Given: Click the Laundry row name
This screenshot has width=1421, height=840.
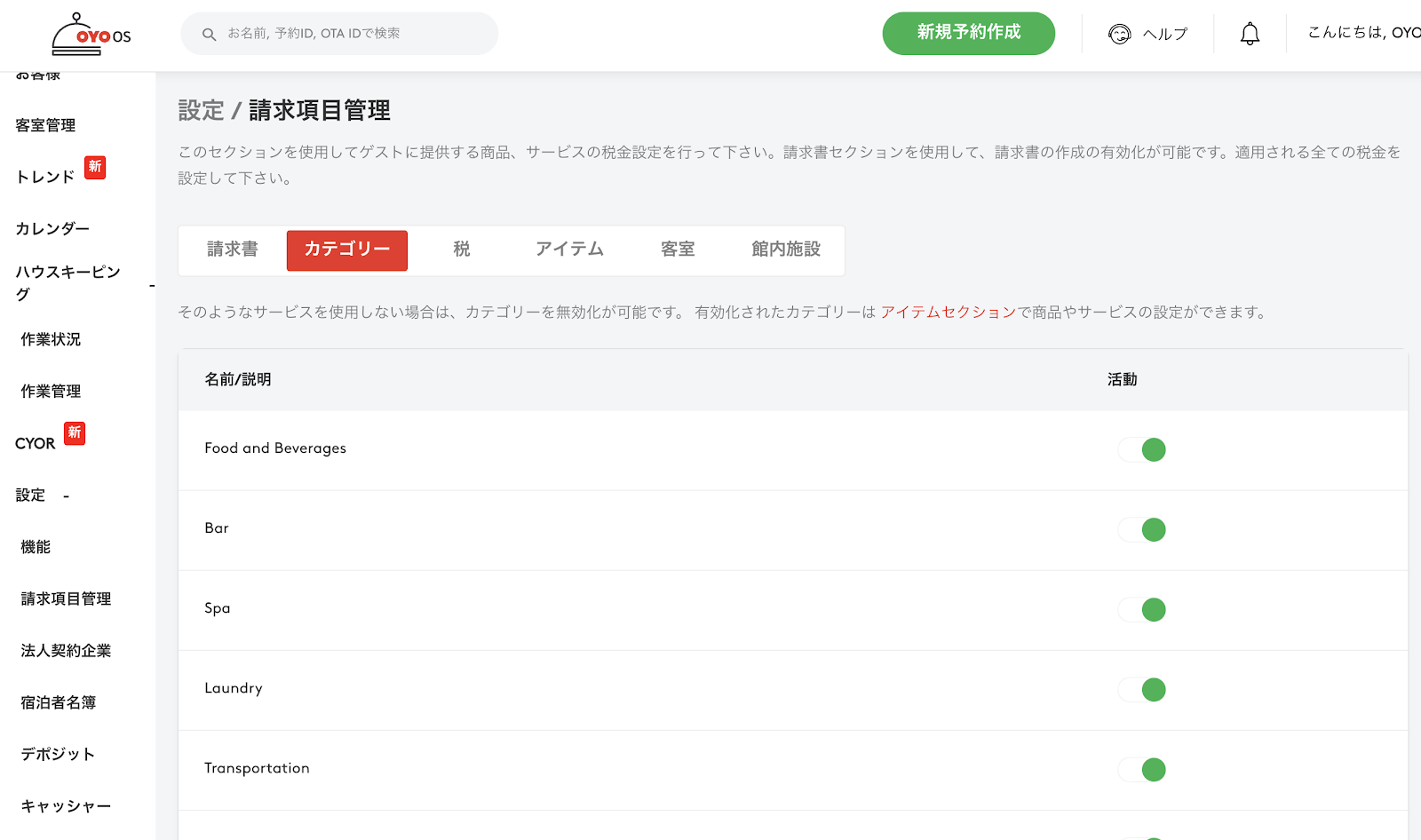Looking at the screenshot, I should click(234, 688).
